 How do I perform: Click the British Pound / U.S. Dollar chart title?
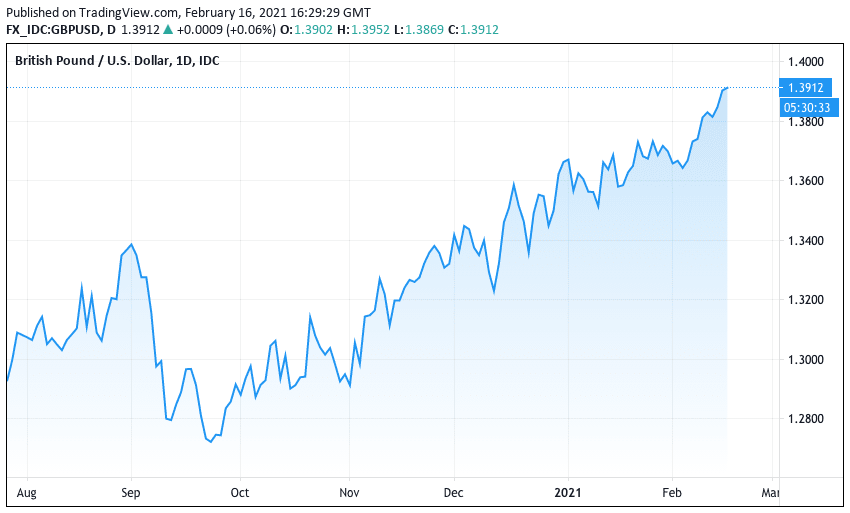[x=117, y=61]
